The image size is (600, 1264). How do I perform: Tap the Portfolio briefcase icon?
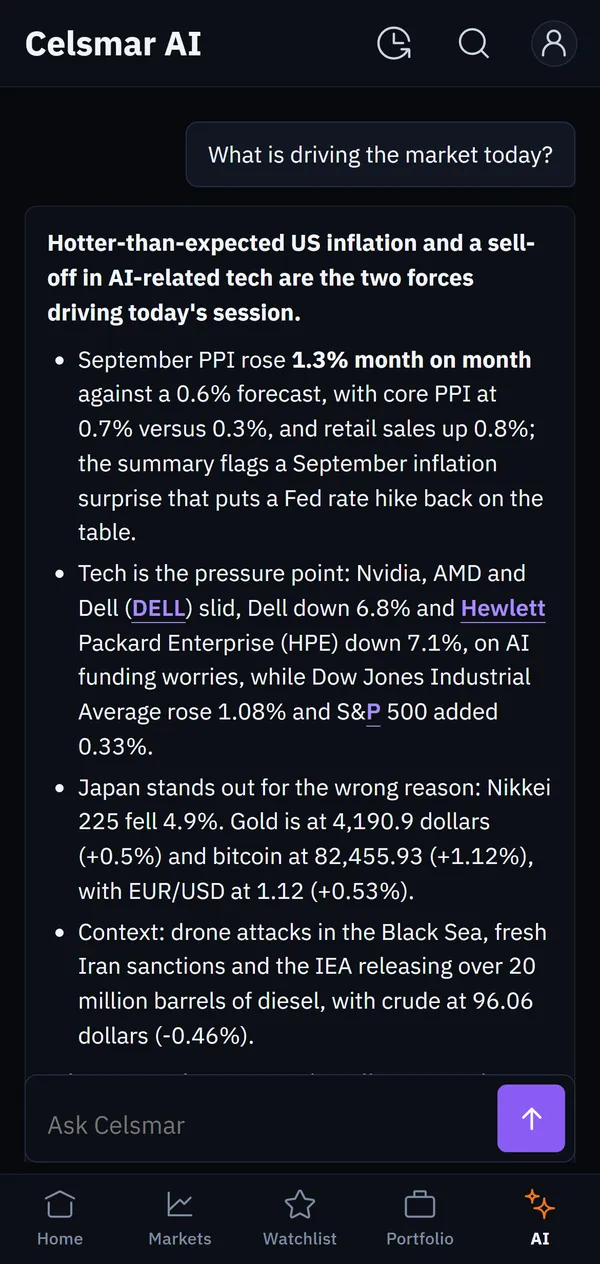pos(420,1204)
